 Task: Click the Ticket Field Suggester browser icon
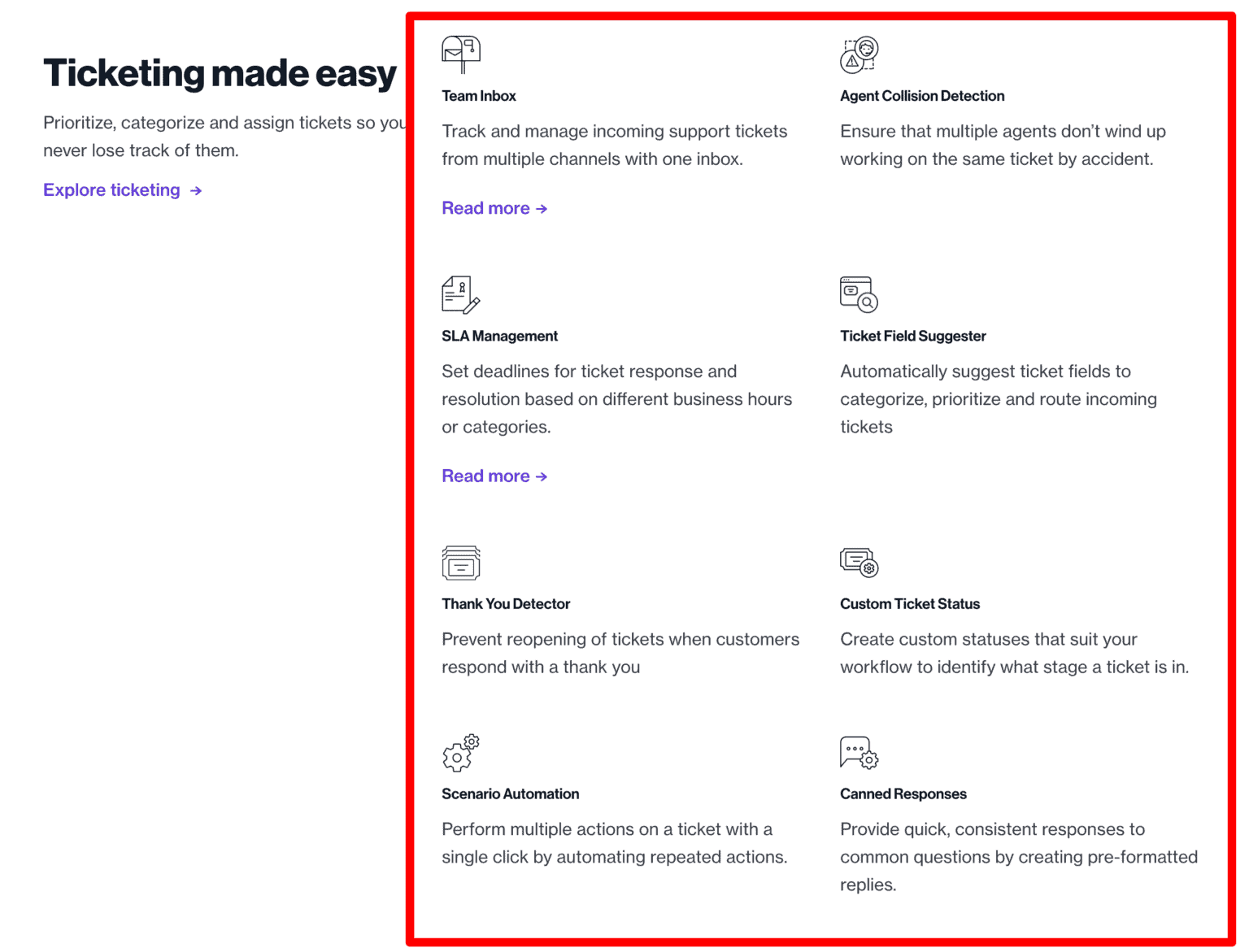tap(858, 293)
